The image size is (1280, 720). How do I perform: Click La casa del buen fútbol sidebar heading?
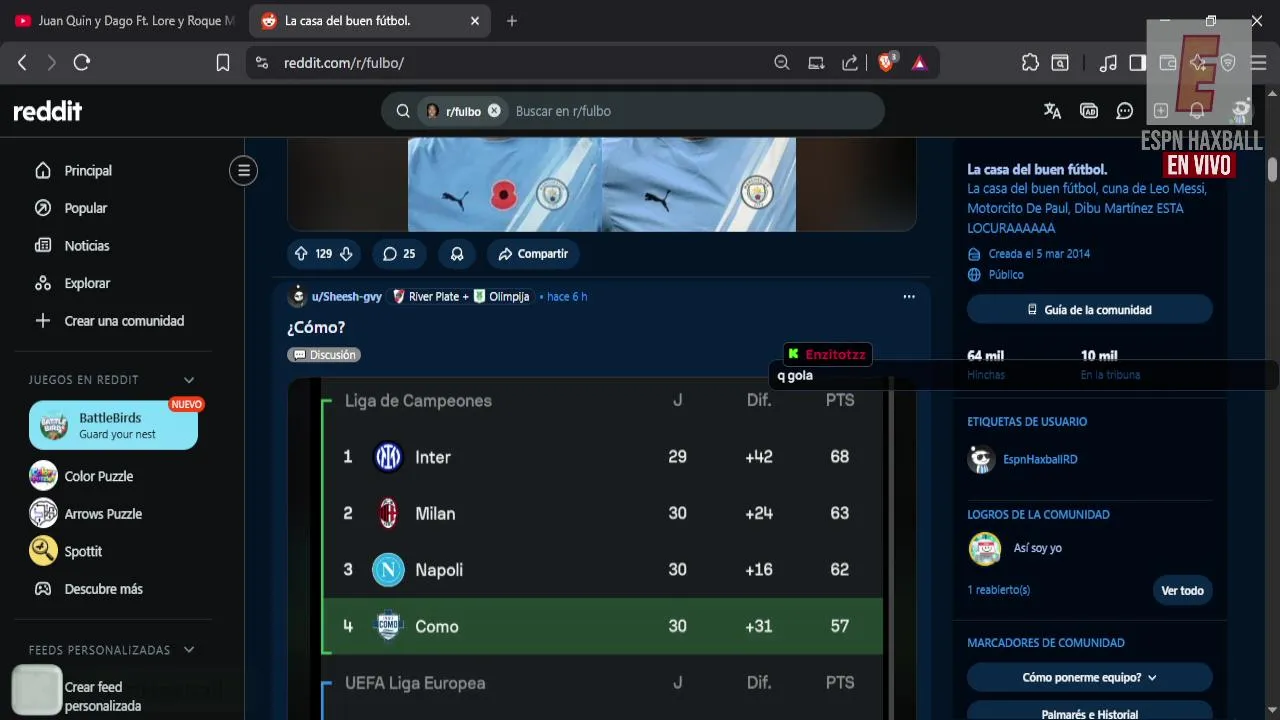pyautogui.click(x=1037, y=170)
